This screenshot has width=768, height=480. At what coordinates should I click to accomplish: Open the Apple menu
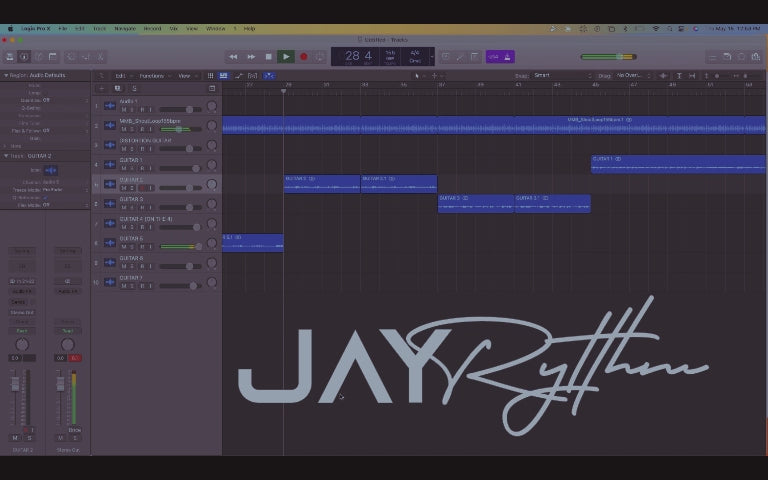[10, 29]
